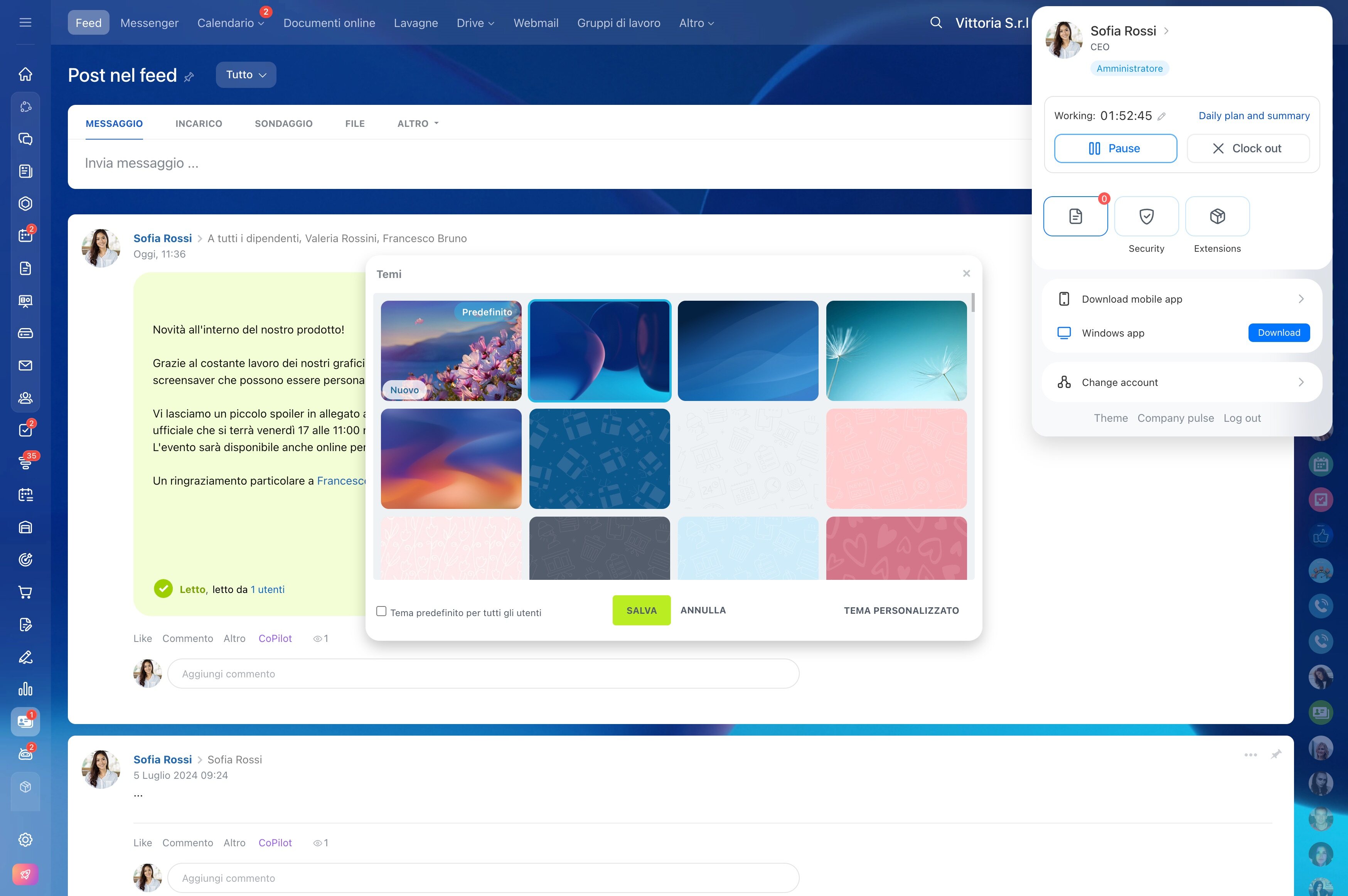The height and width of the screenshot is (896, 1348).
Task: Open the mail envelope in sidebar
Action: 25,366
